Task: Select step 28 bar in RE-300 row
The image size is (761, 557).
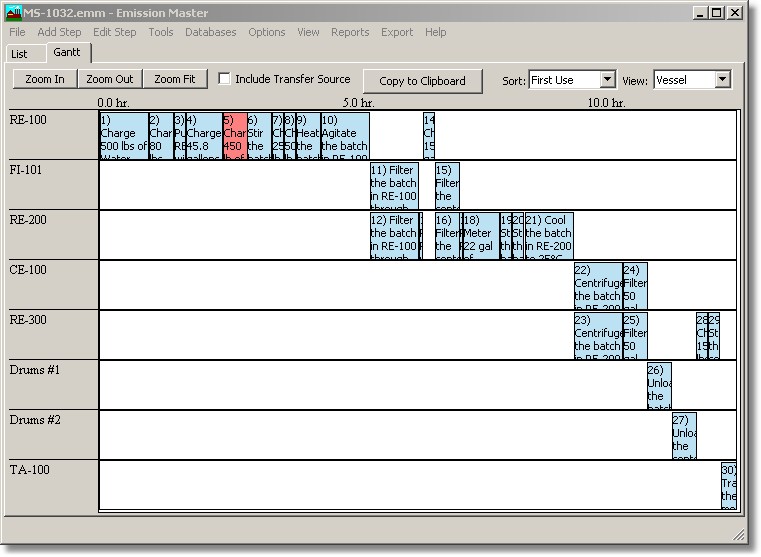Action: [702, 336]
